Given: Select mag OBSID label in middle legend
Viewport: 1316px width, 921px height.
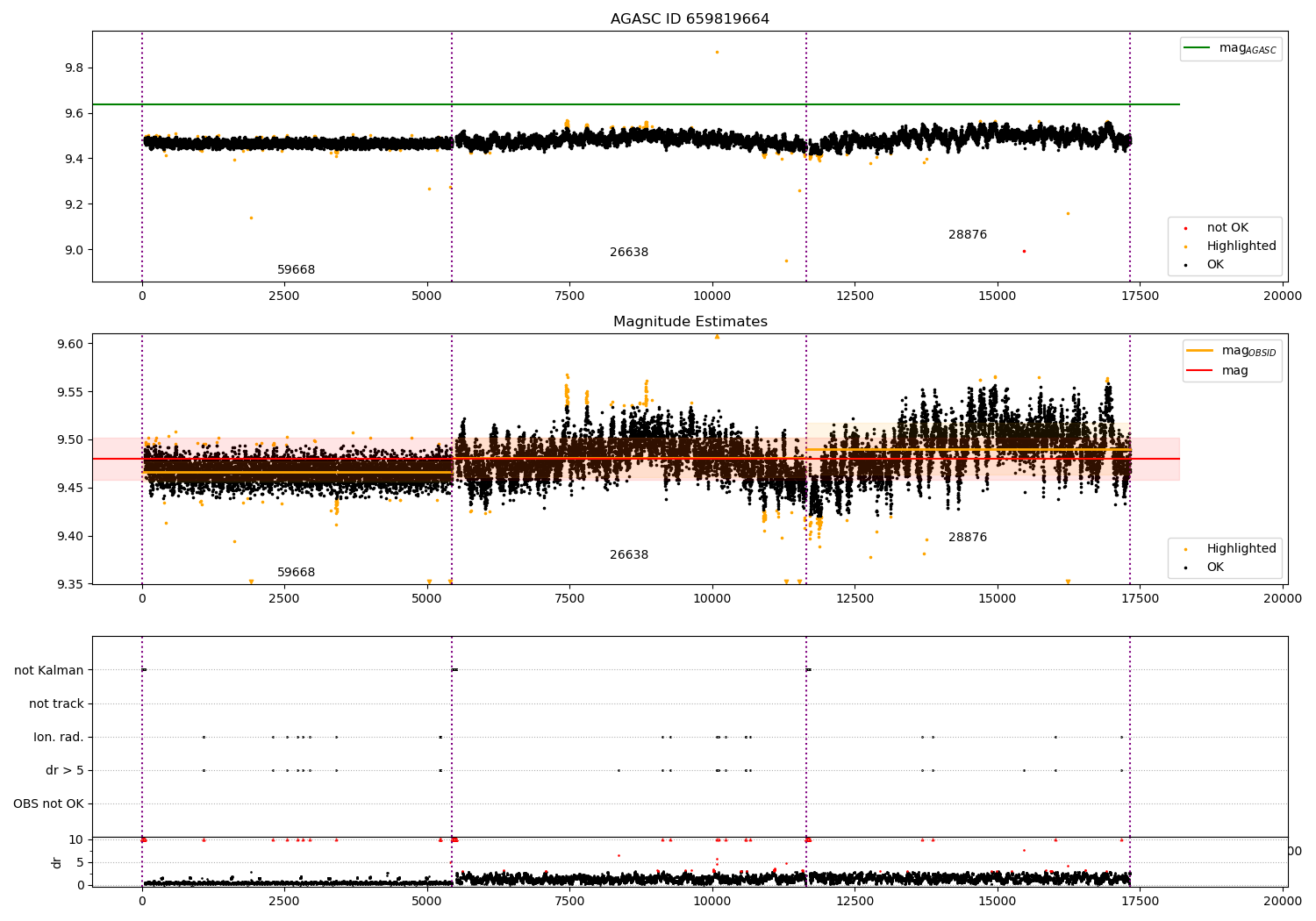Looking at the screenshot, I should [x=1248, y=351].
